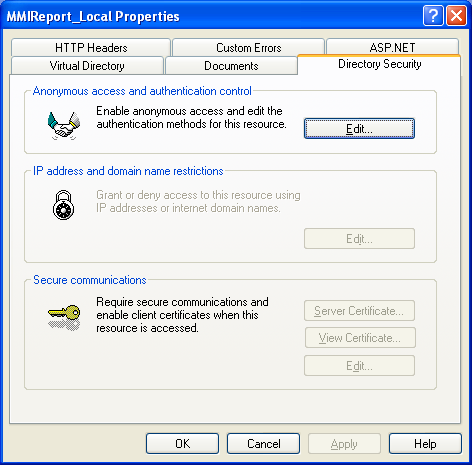Image resolution: width=472 pixels, height=465 pixels.
Task: Dismiss the dialog with Cancel
Action: (x=263, y=444)
